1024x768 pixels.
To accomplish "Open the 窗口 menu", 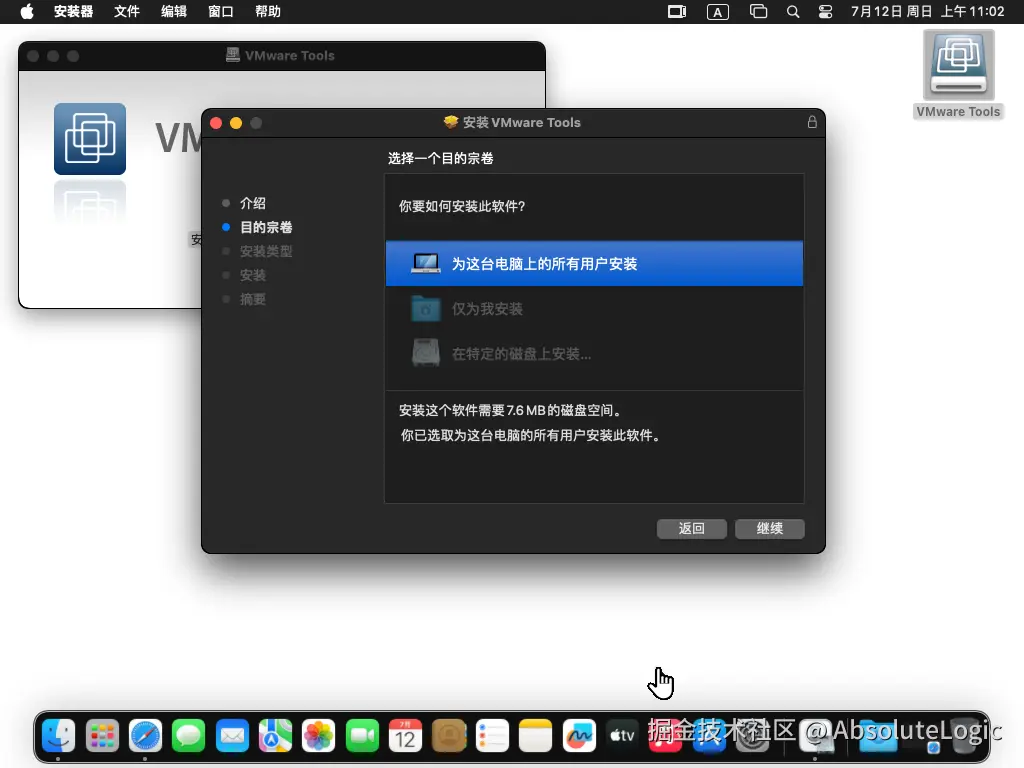I will [x=221, y=12].
